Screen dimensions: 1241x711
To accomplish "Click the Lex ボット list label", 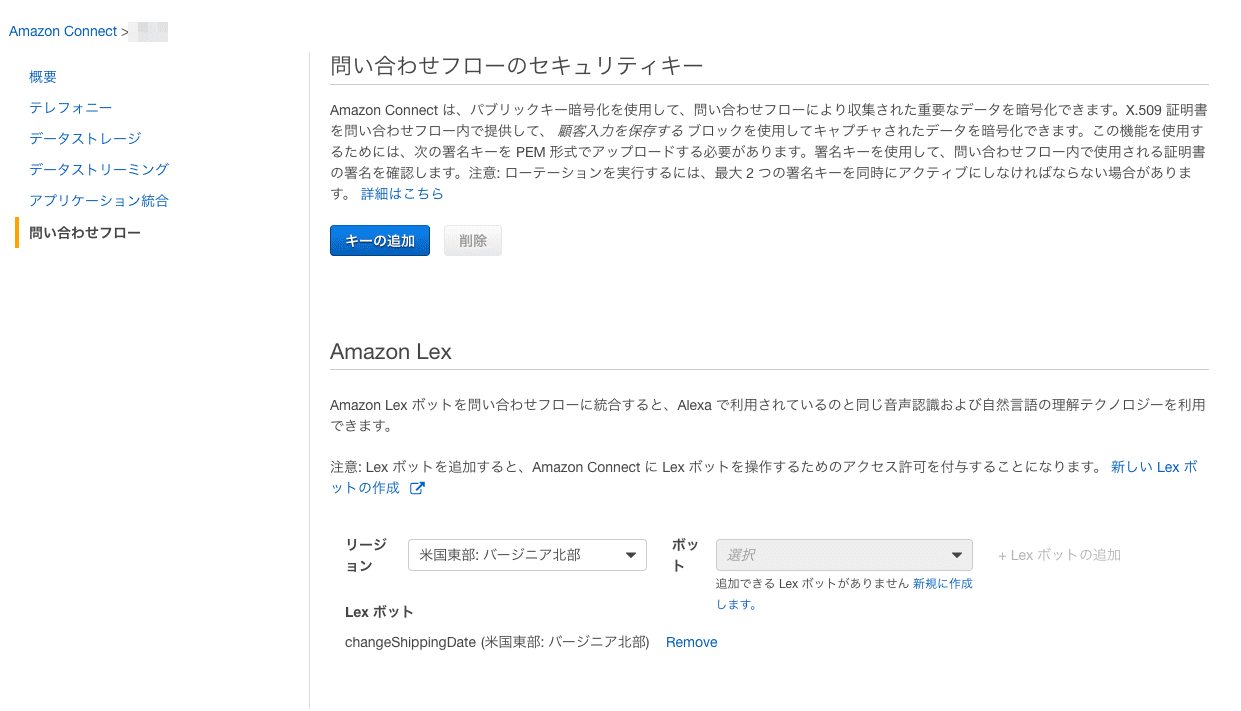I will (379, 612).
